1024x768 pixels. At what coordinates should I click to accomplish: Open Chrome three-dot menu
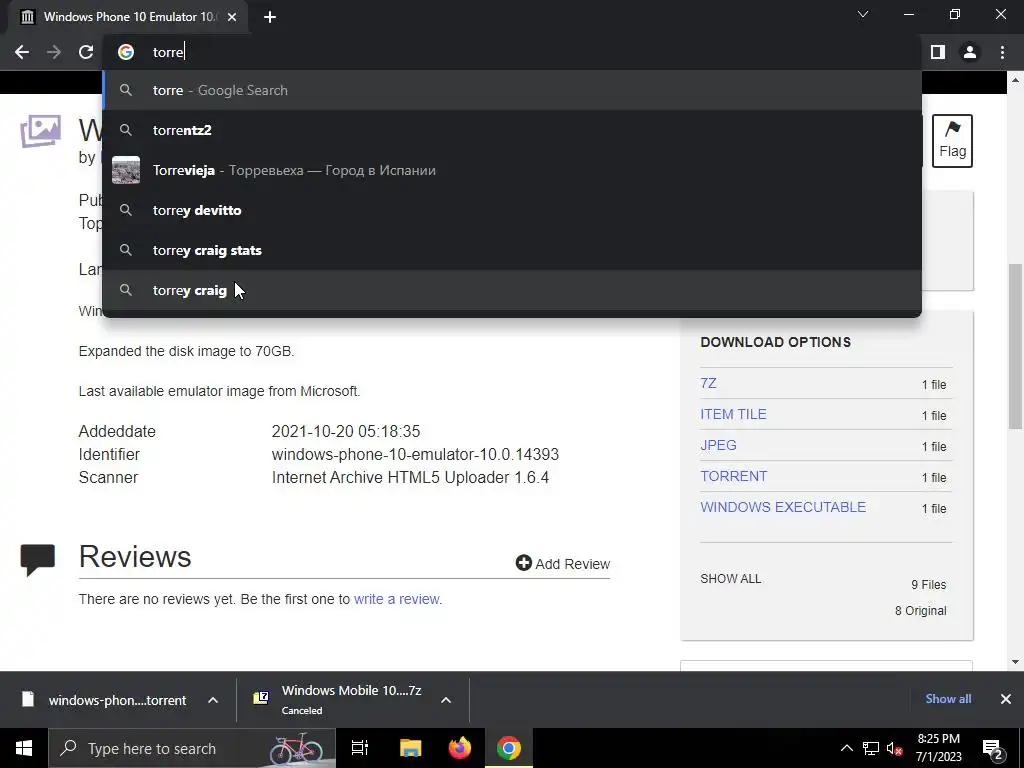point(1002,52)
